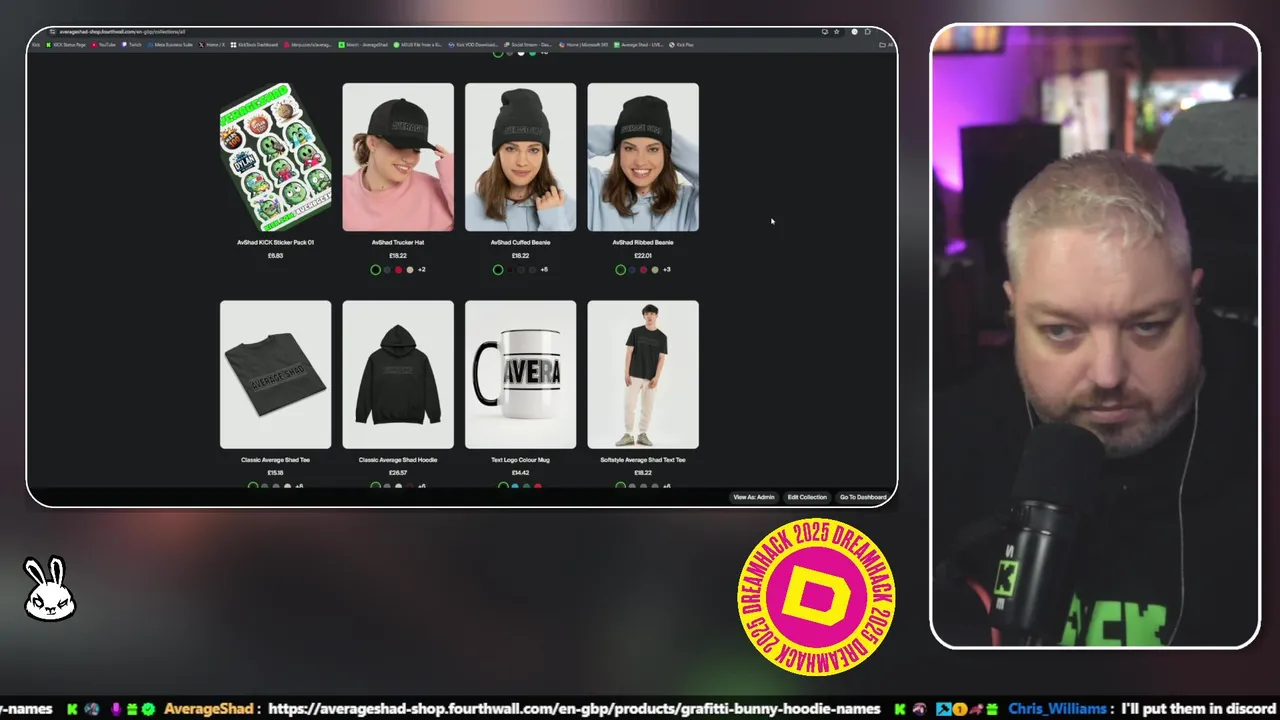Click the browser address bar URL
The width and height of the screenshot is (1280, 720).
pos(122,32)
